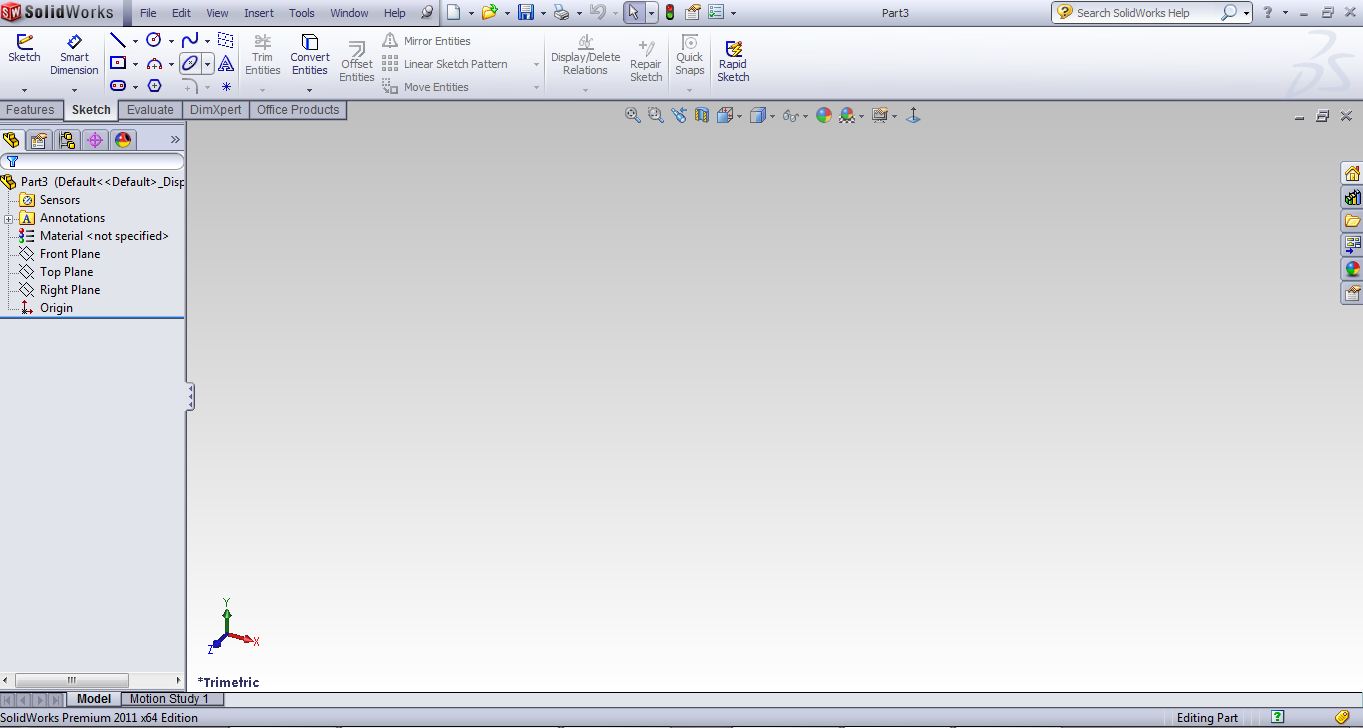Open the File menu

point(148,13)
